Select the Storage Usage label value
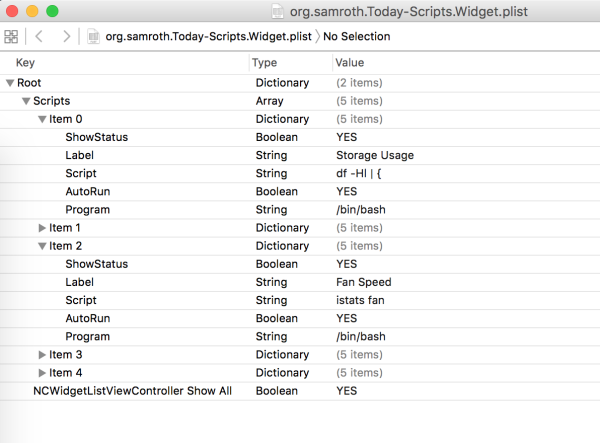This screenshot has width=600, height=443. [x=375, y=155]
